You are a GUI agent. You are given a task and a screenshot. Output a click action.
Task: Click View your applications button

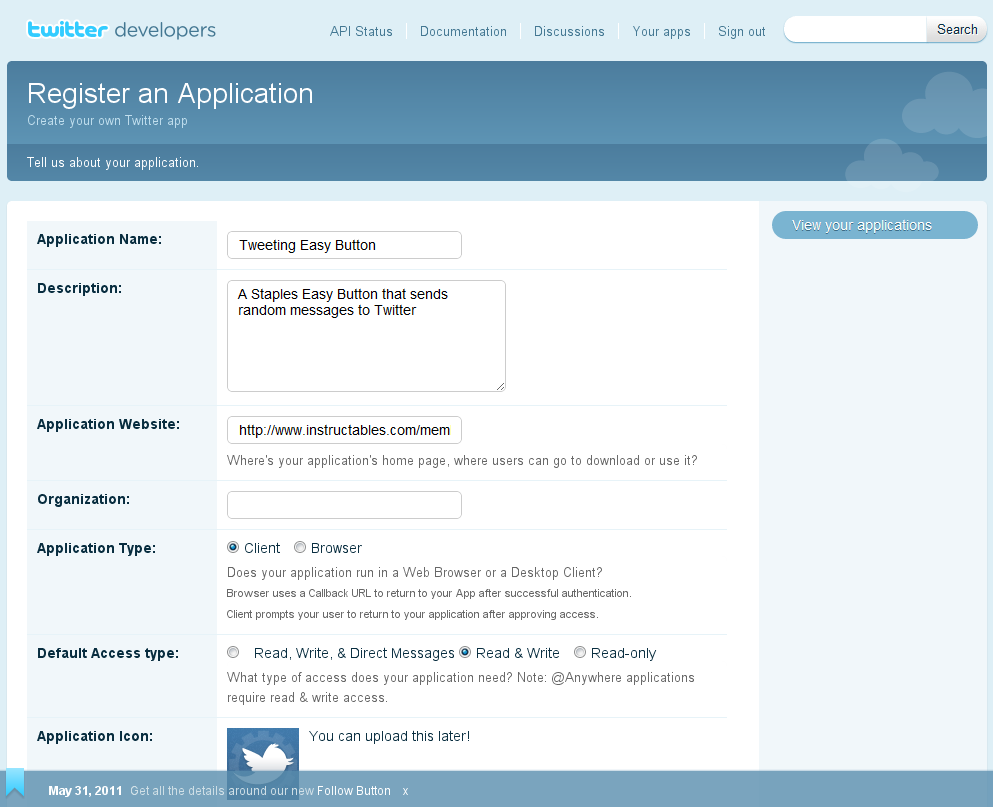coord(875,225)
